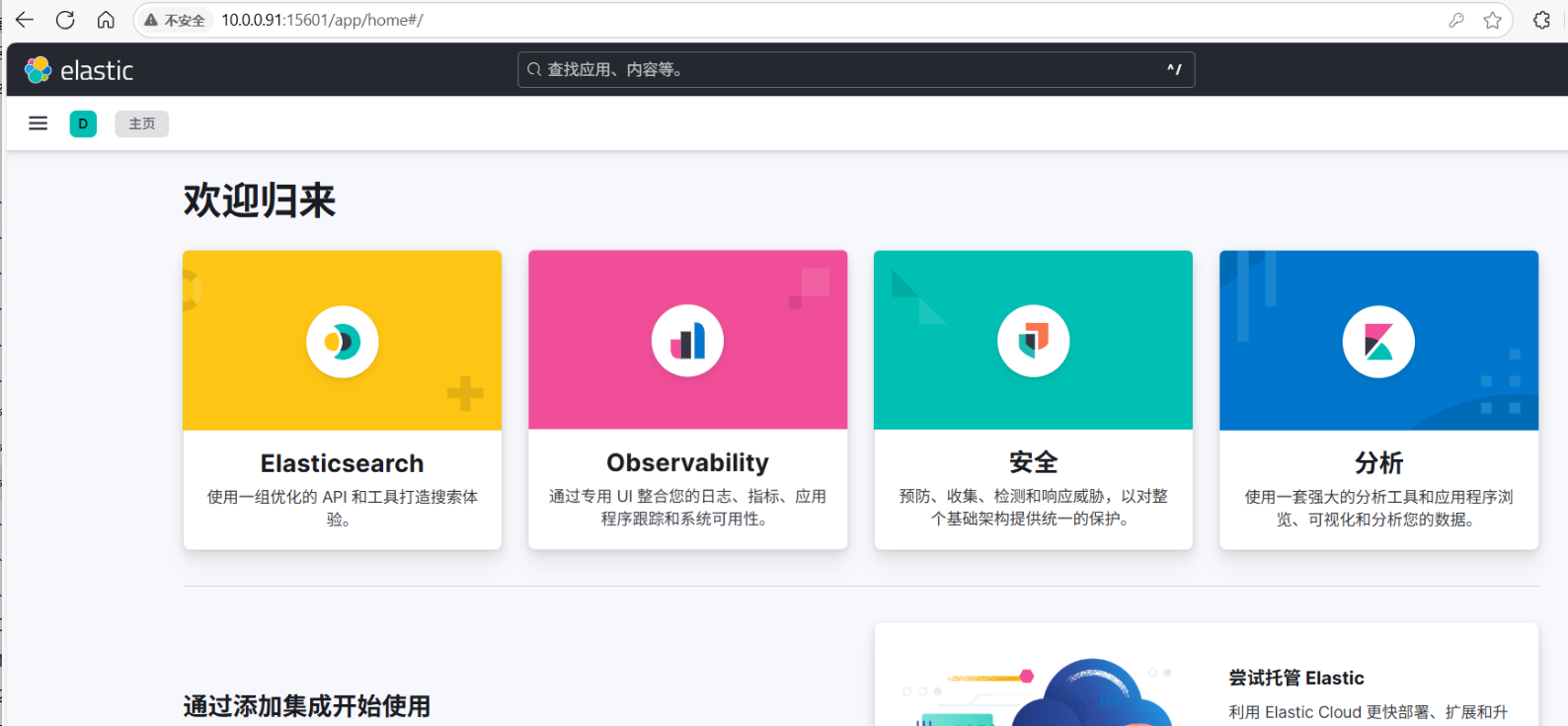The image size is (1568, 726).
Task: Open the 安全 card title
Action: [x=1033, y=462]
